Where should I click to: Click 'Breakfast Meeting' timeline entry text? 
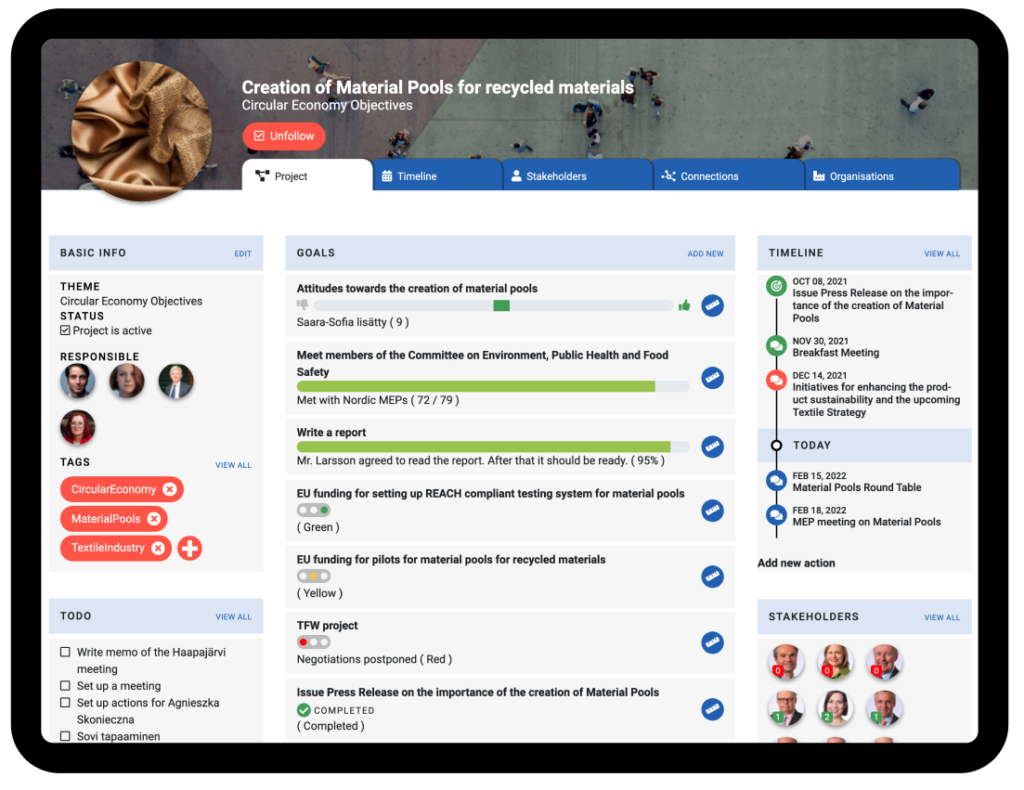836,353
